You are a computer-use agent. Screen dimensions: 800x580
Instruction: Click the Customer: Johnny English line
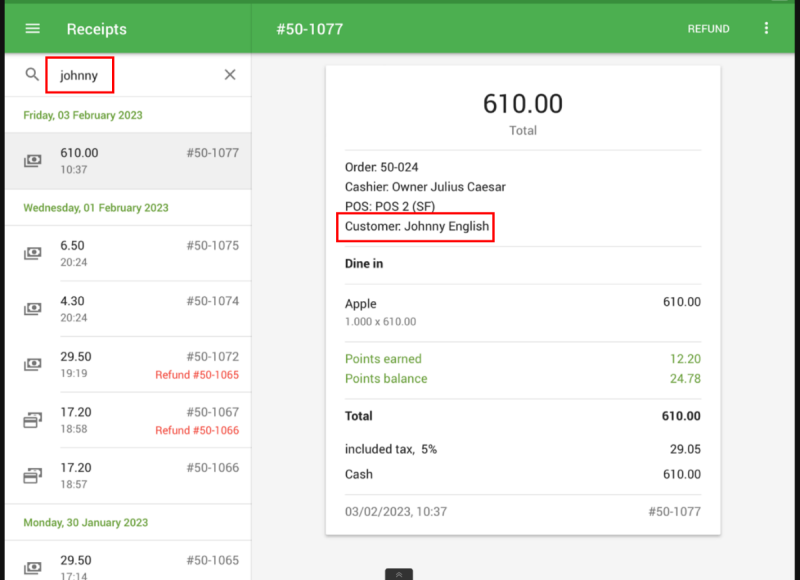tap(417, 227)
